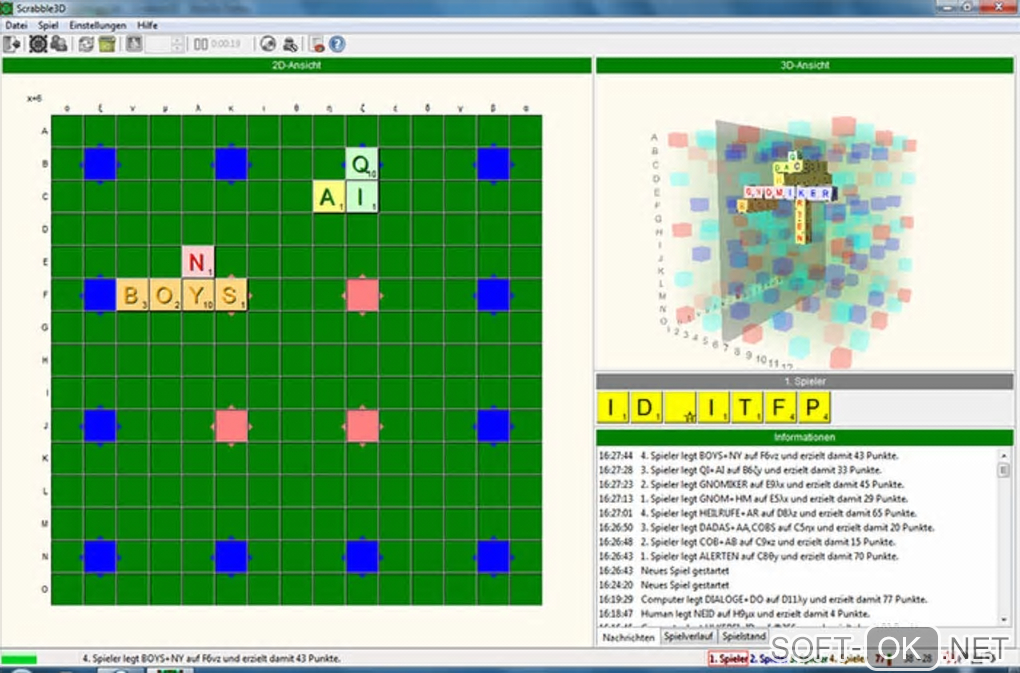Click the status bar message about BOYS+NY
Screen dimensions: 1020x673
point(211,659)
